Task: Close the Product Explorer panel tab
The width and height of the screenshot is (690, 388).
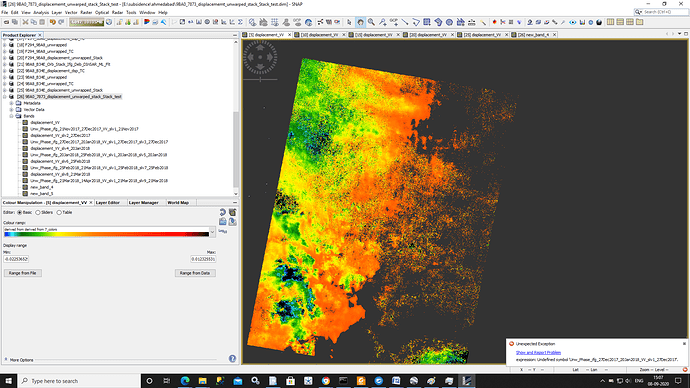Action: pyautogui.click(x=40, y=35)
